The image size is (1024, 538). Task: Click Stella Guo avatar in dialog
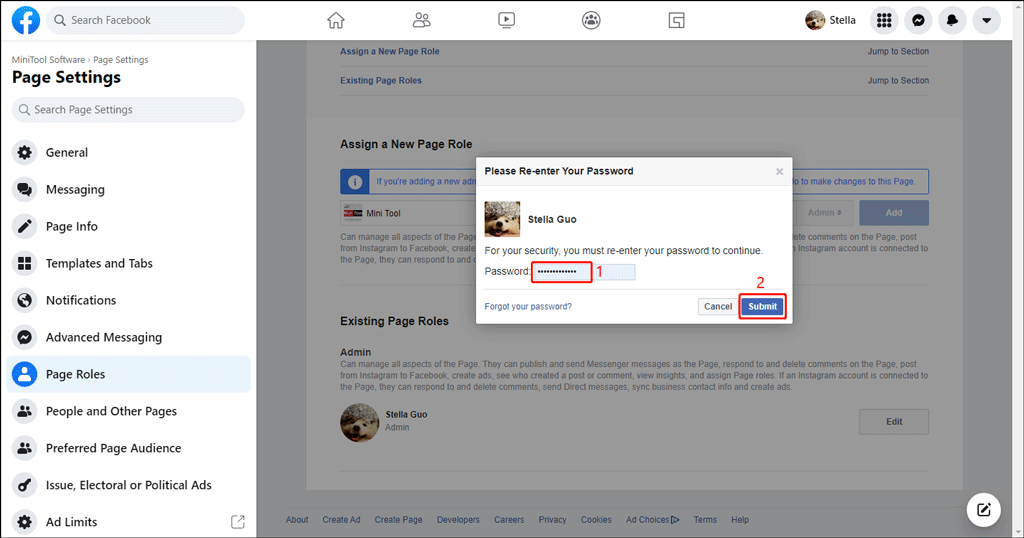point(502,219)
